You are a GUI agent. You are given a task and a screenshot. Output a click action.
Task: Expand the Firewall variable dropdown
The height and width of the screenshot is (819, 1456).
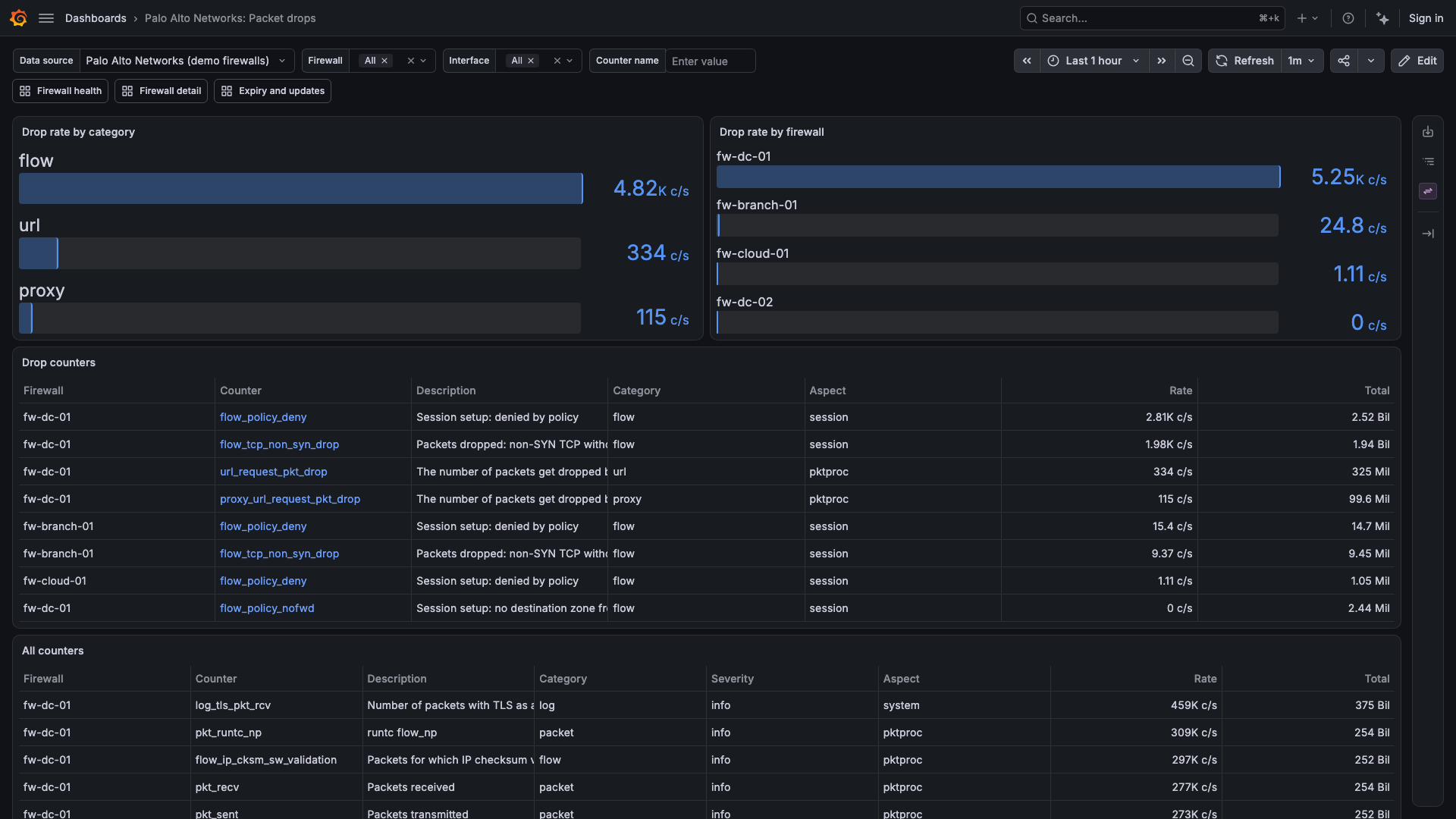[x=423, y=61]
